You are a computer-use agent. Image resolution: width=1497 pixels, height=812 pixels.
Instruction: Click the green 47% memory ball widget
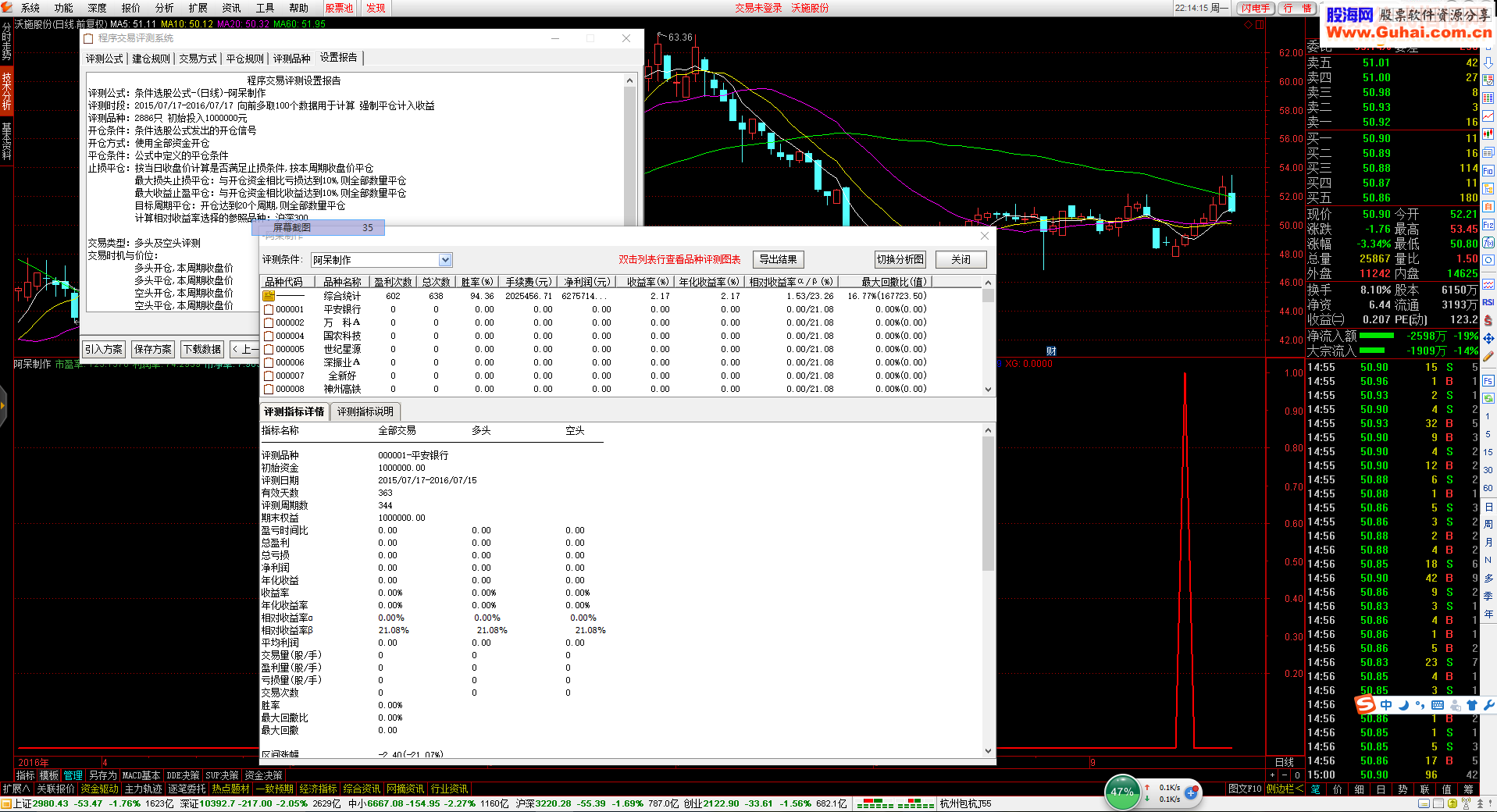[1123, 792]
